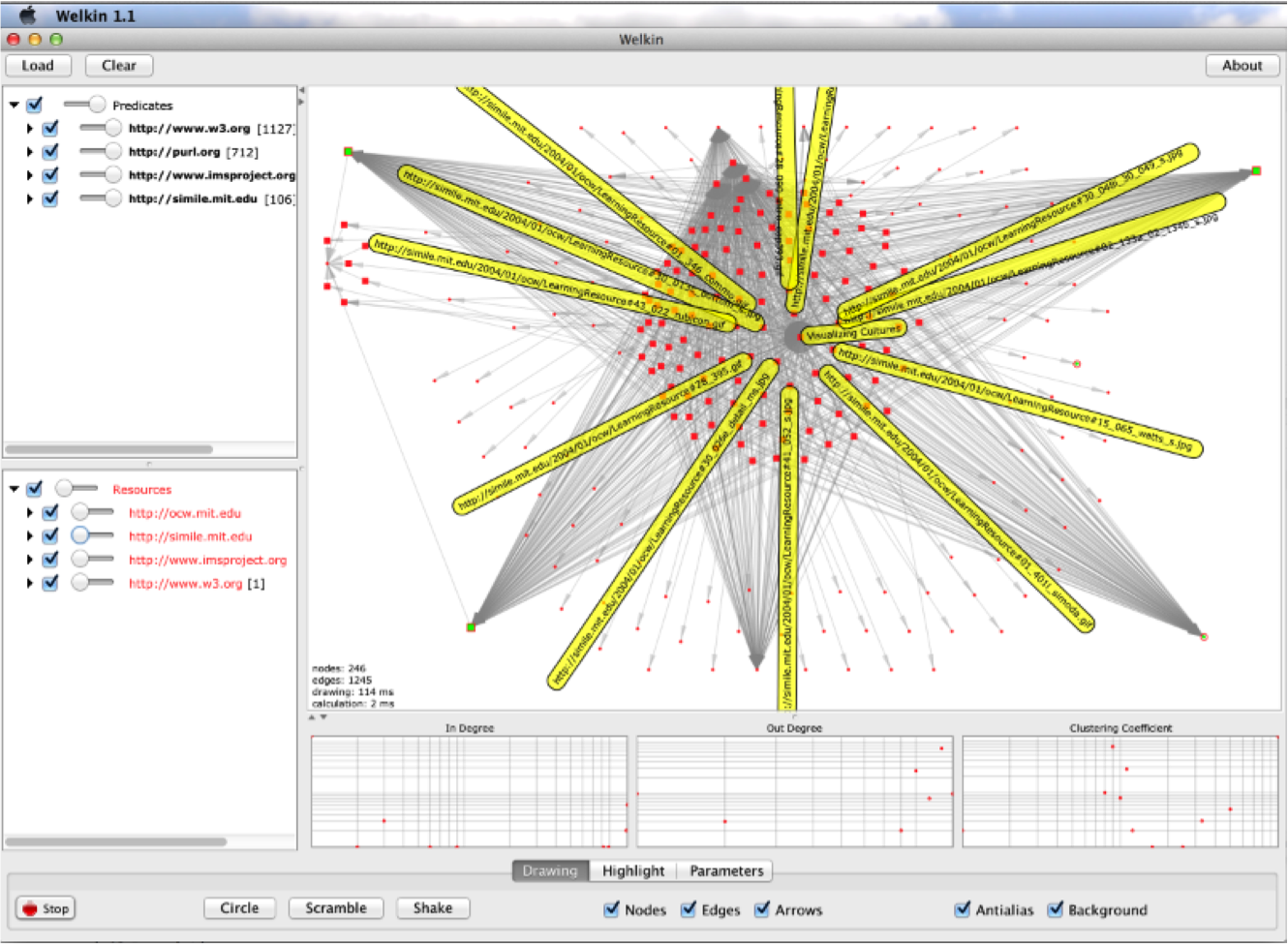Uncheck the Resources root checkbox

click(x=35, y=489)
